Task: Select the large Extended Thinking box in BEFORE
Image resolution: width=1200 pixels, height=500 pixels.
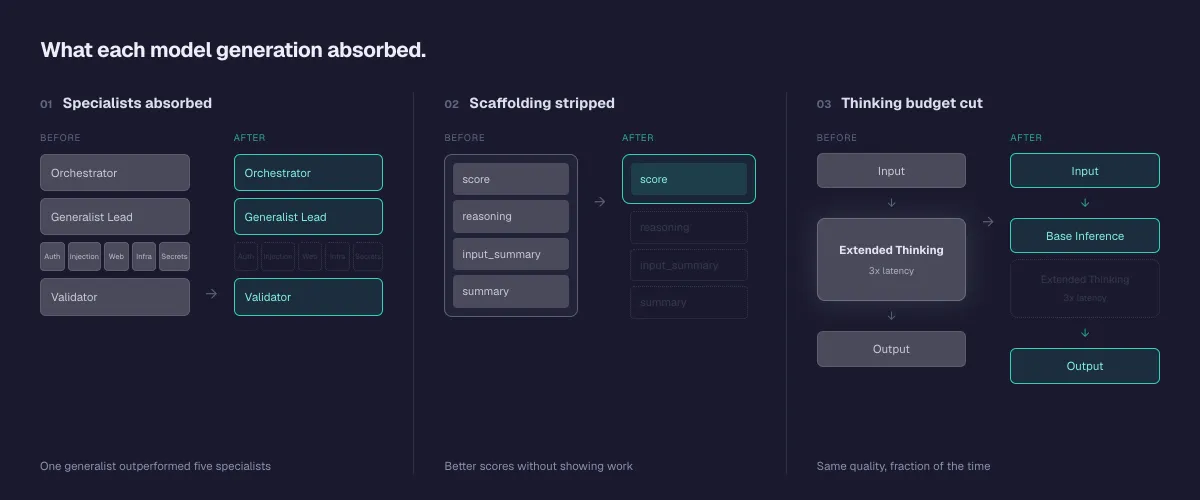Action: (891, 259)
